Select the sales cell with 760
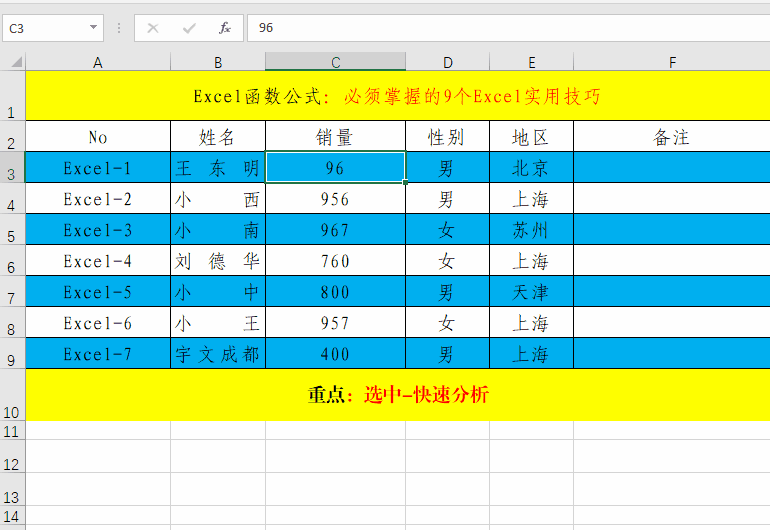Image resolution: width=770 pixels, height=530 pixels. click(x=335, y=260)
